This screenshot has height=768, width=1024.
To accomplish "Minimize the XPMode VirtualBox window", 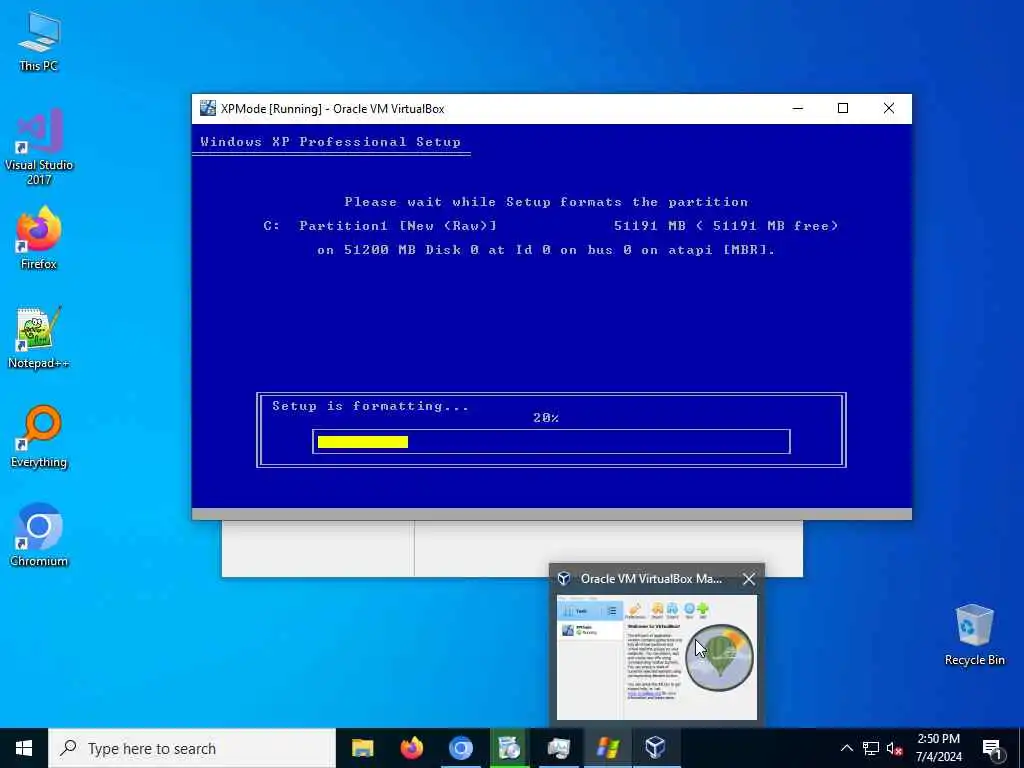I will tap(797, 108).
